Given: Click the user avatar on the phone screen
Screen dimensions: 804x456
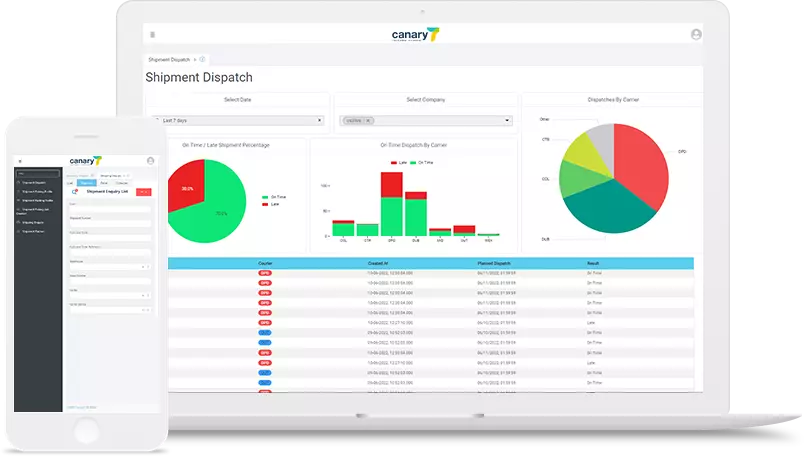Looking at the screenshot, I should coord(150,160).
